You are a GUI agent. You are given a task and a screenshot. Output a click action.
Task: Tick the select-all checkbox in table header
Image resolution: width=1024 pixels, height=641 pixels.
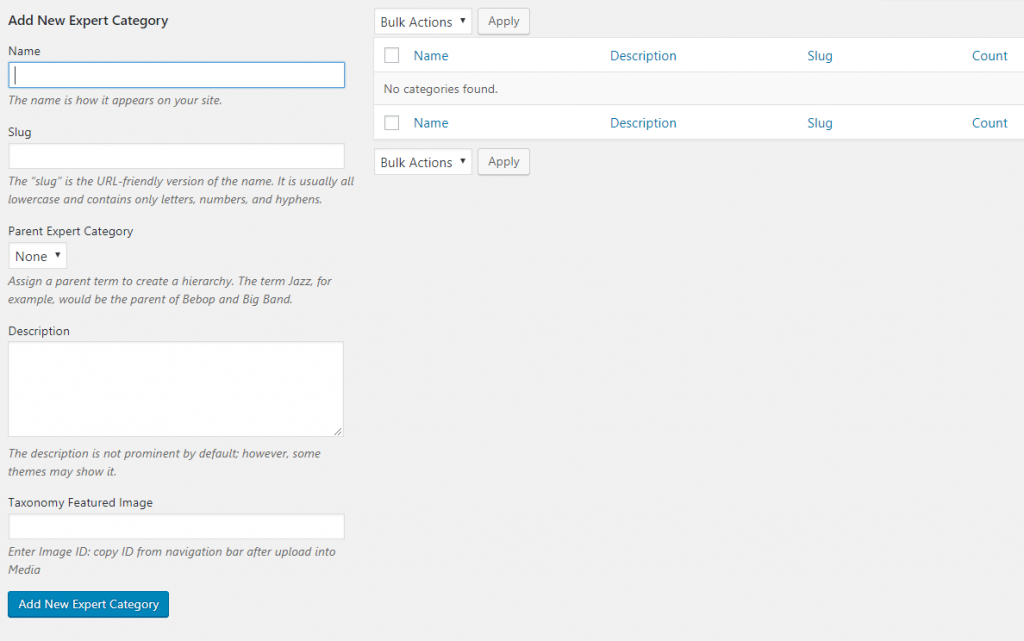(392, 56)
